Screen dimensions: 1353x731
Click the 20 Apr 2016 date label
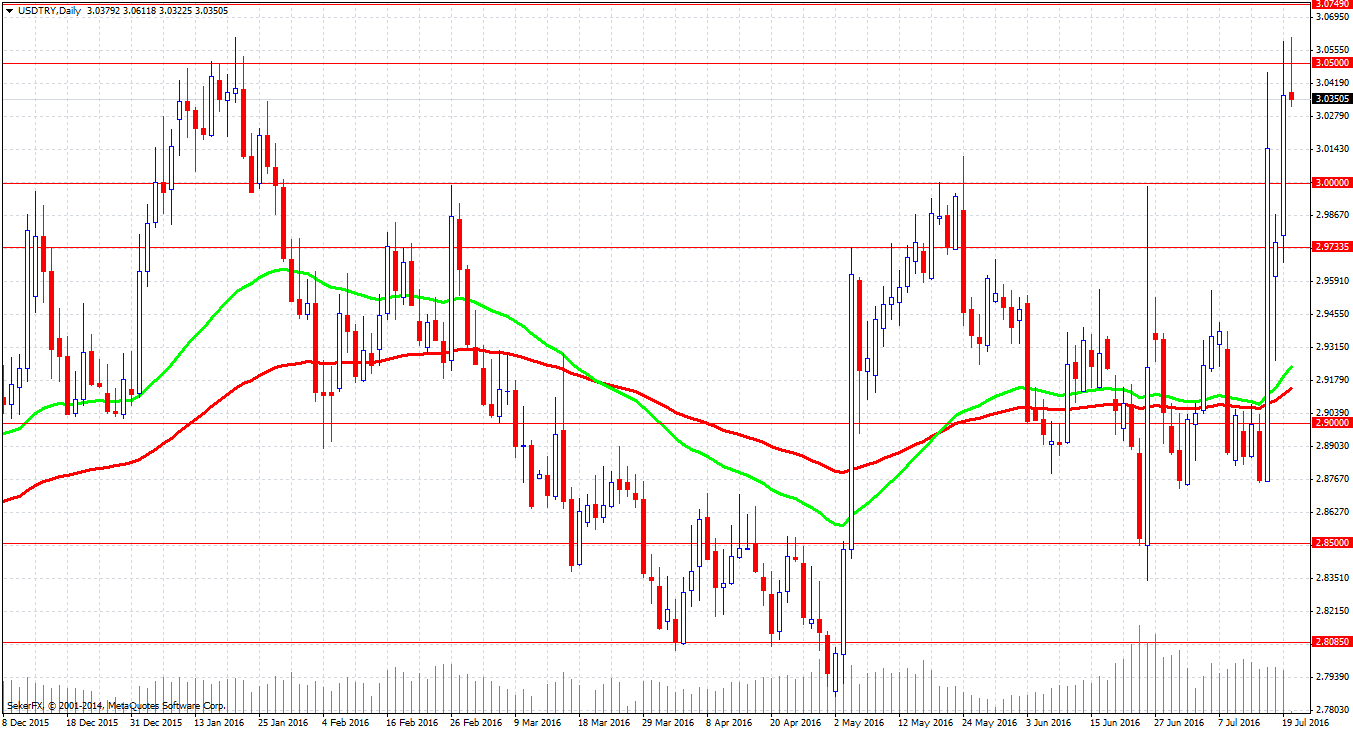pos(797,722)
